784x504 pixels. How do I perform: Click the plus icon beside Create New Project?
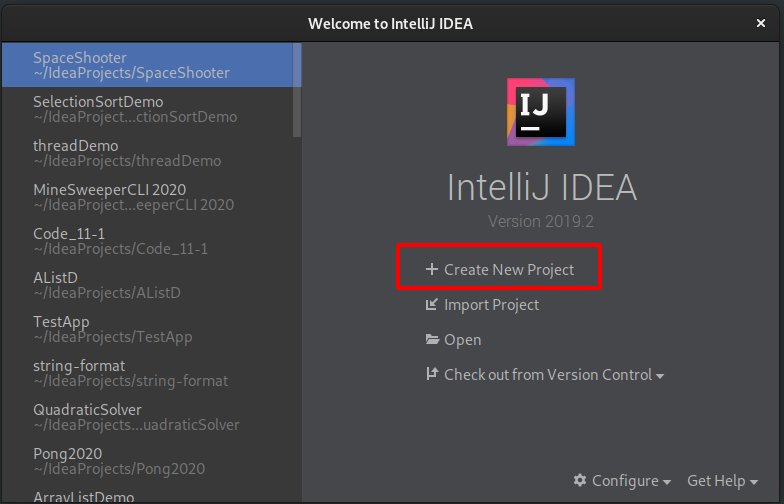point(432,269)
